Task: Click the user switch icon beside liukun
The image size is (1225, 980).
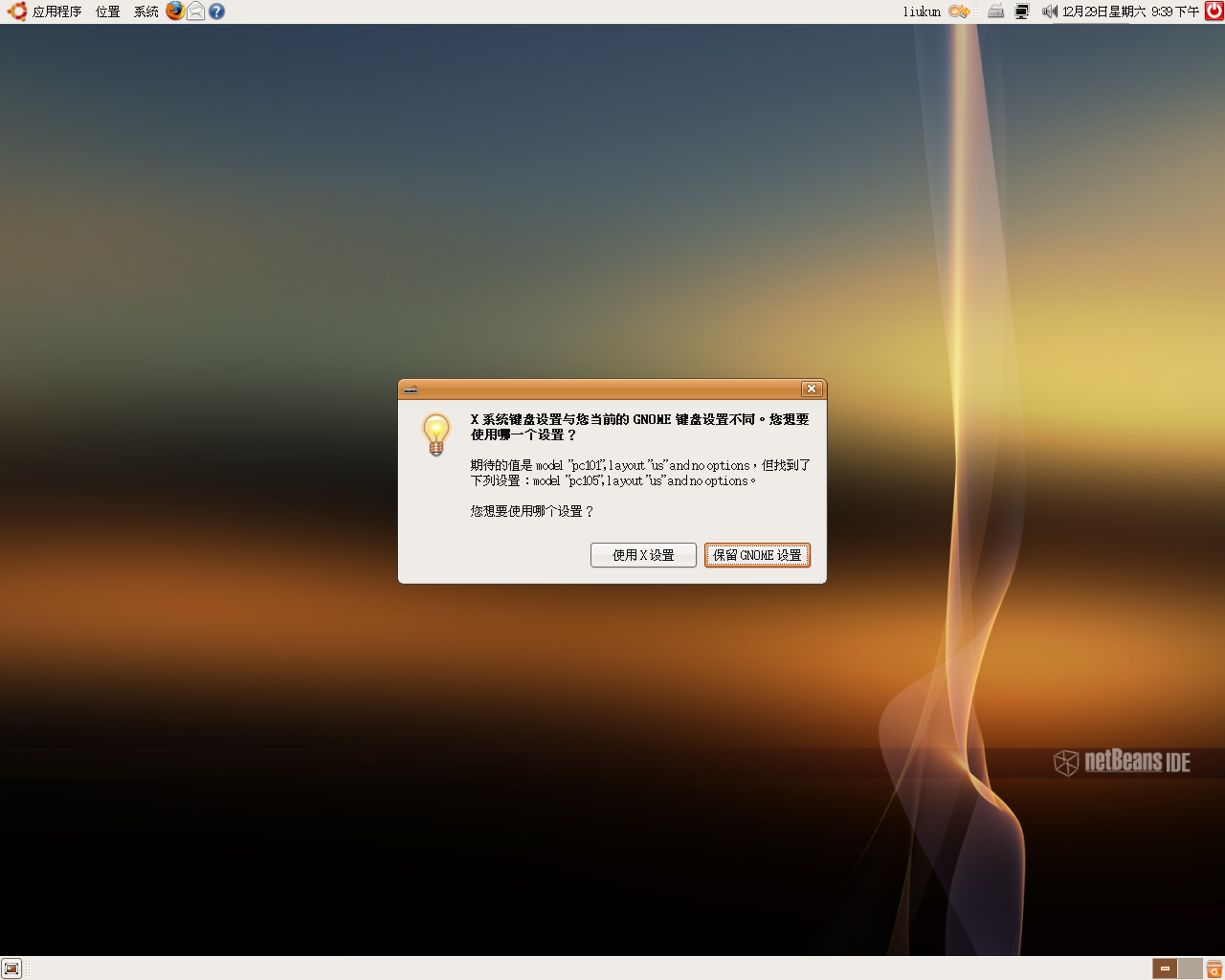Action: click(x=959, y=11)
